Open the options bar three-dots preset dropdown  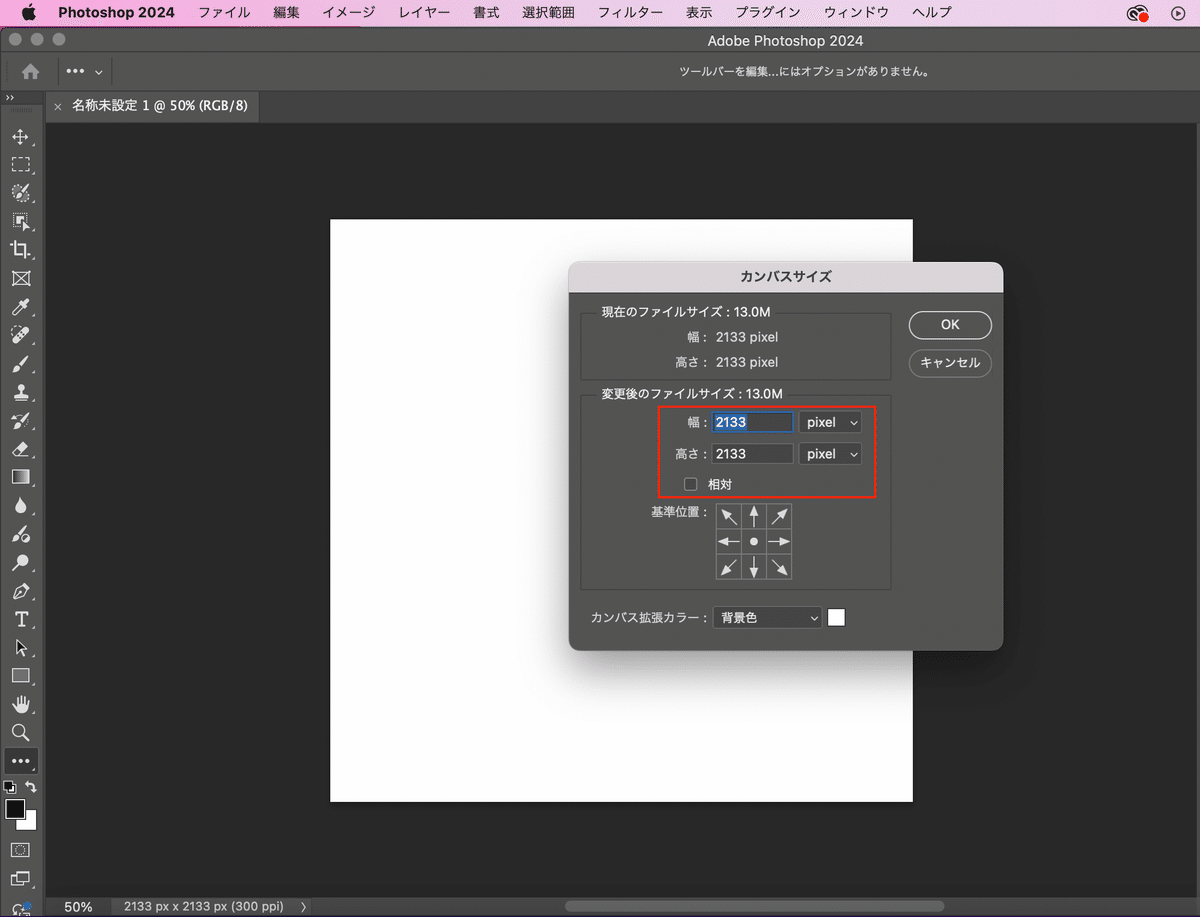(84, 71)
